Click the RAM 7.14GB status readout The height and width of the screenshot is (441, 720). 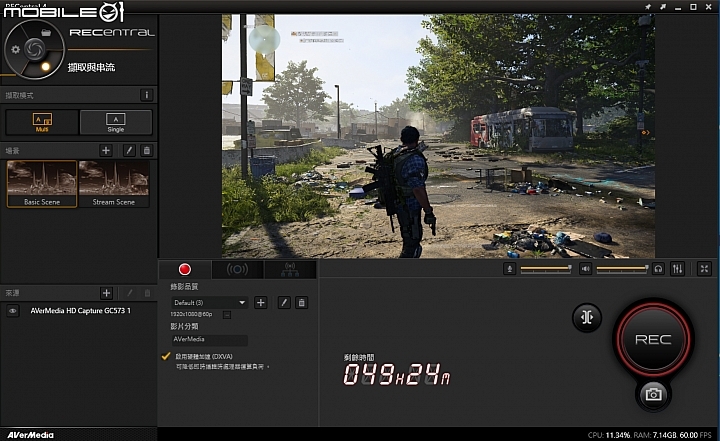(655, 435)
